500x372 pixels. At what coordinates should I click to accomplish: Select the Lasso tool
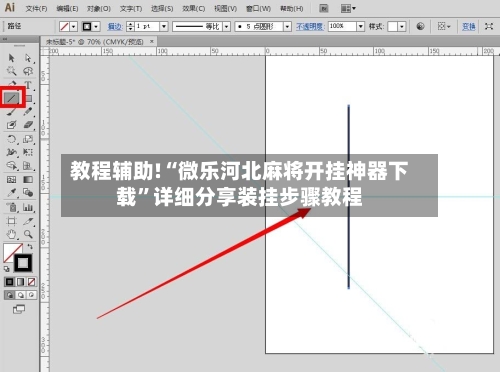click(28, 71)
